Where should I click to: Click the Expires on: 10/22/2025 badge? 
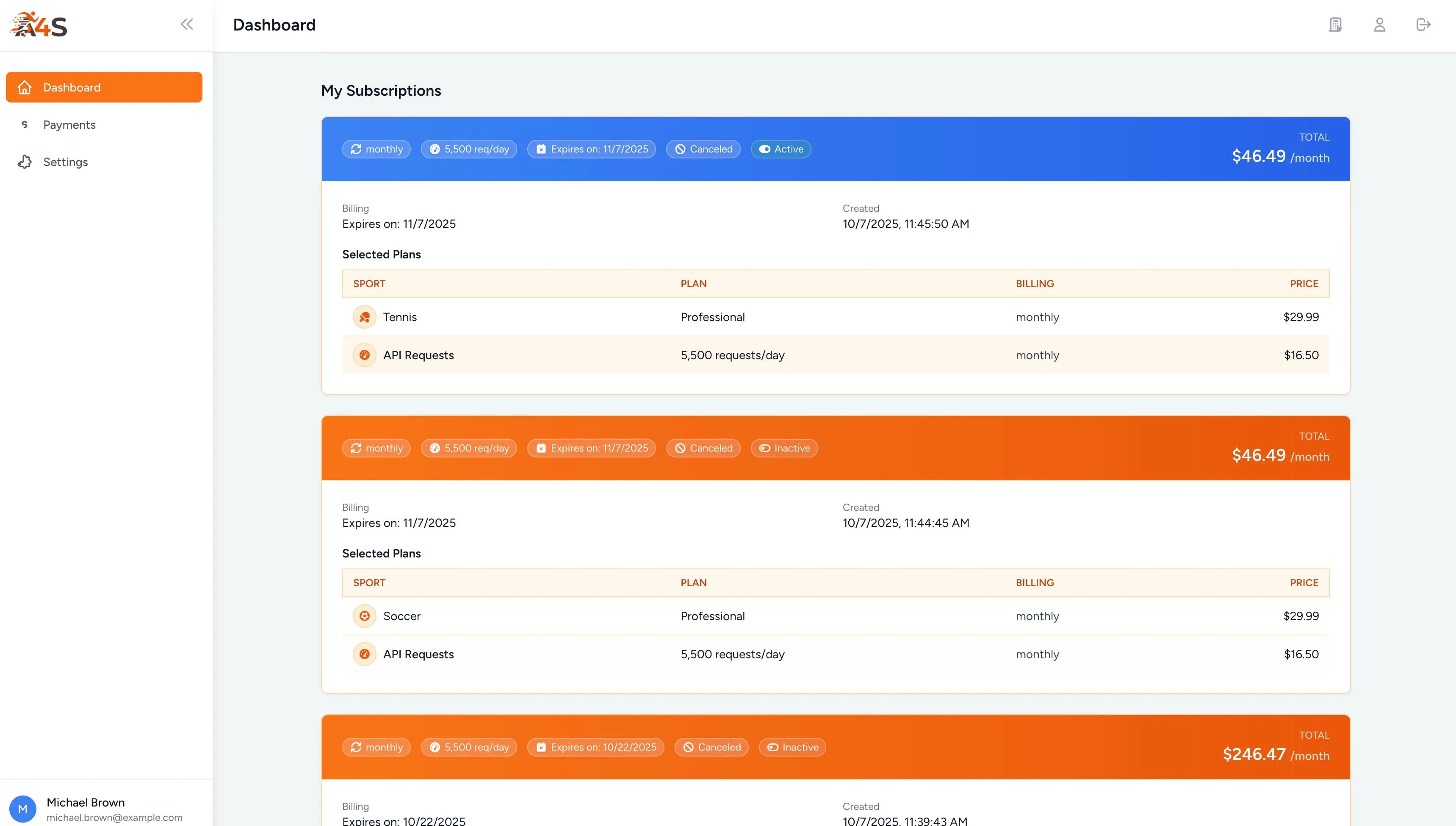595,747
